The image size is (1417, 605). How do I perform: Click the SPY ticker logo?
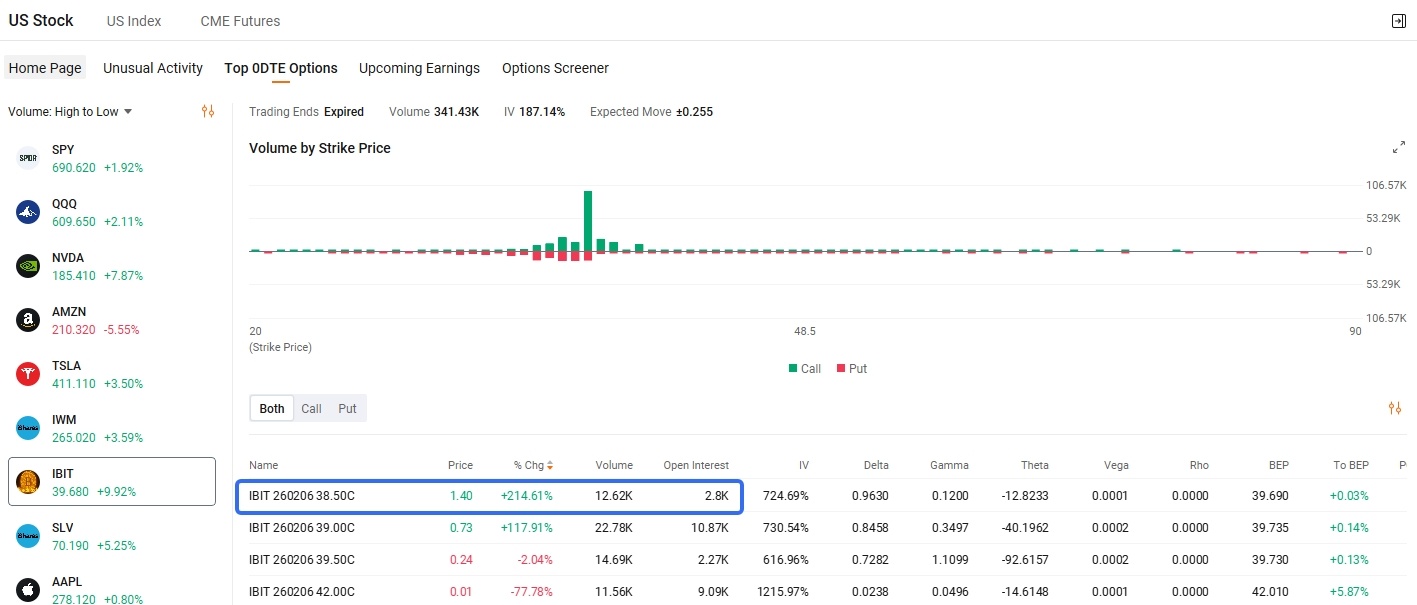(x=28, y=158)
